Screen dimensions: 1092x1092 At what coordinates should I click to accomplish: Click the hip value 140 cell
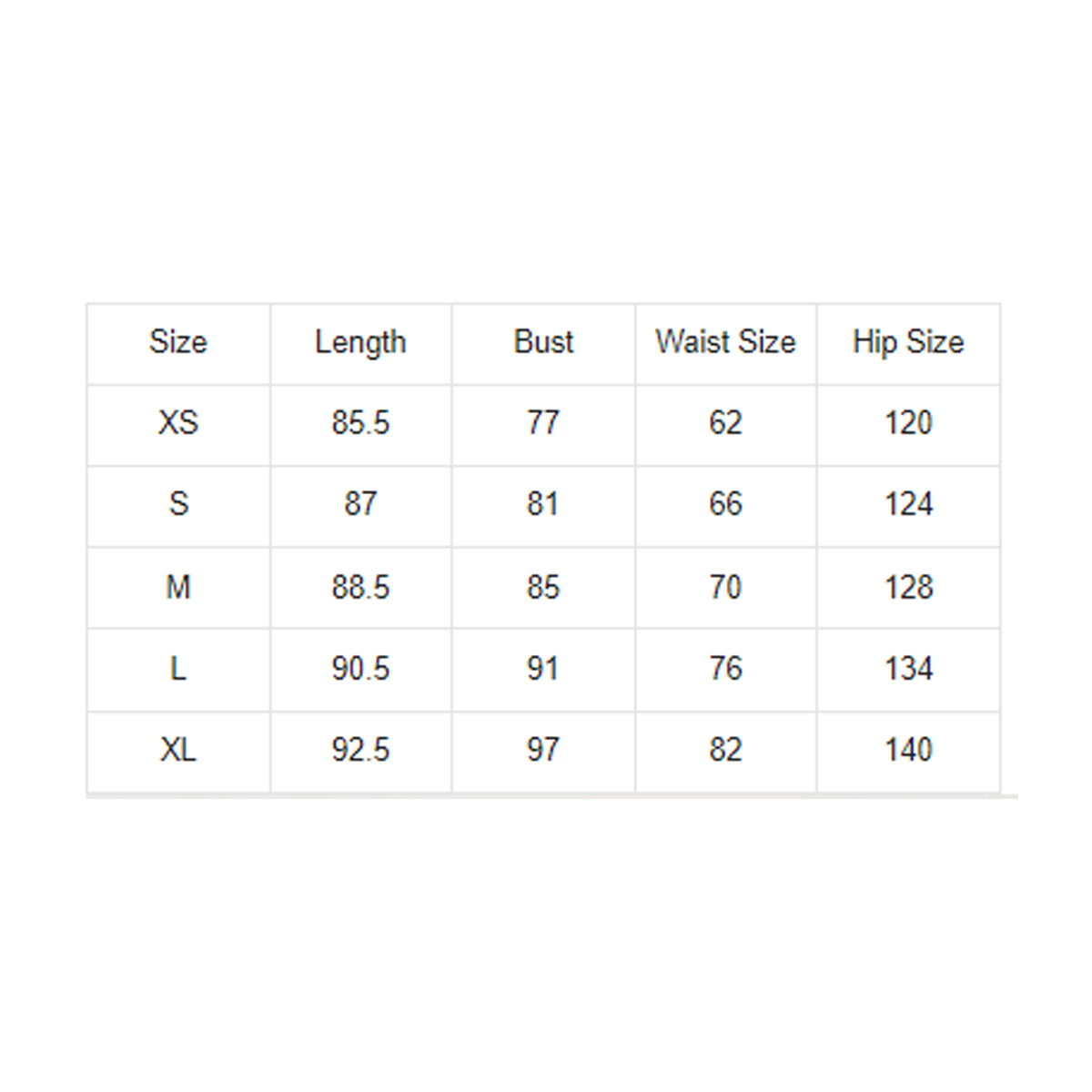pyautogui.click(x=908, y=750)
